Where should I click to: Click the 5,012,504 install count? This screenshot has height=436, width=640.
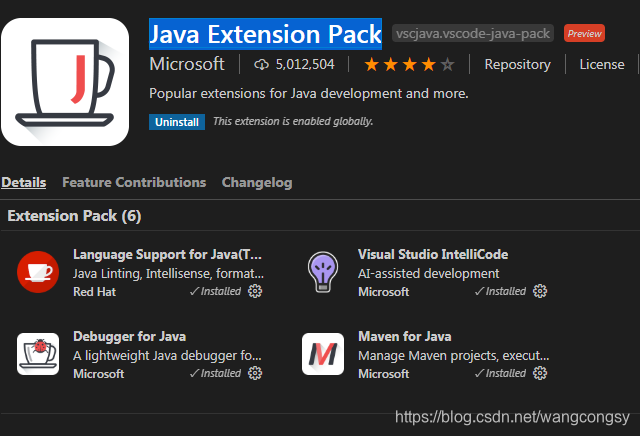coord(305,64)
